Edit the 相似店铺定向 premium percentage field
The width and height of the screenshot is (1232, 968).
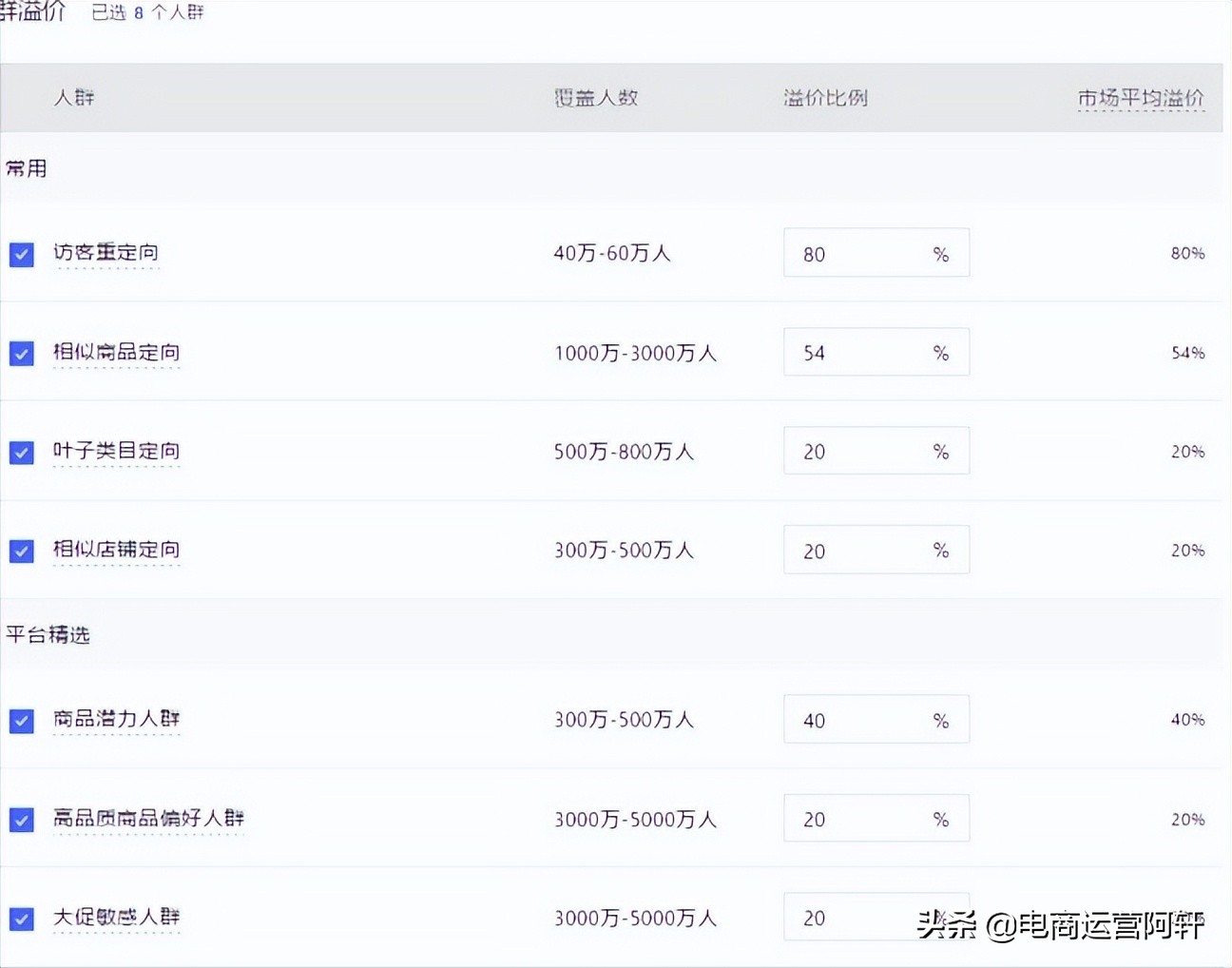click(x=876, y=550)
